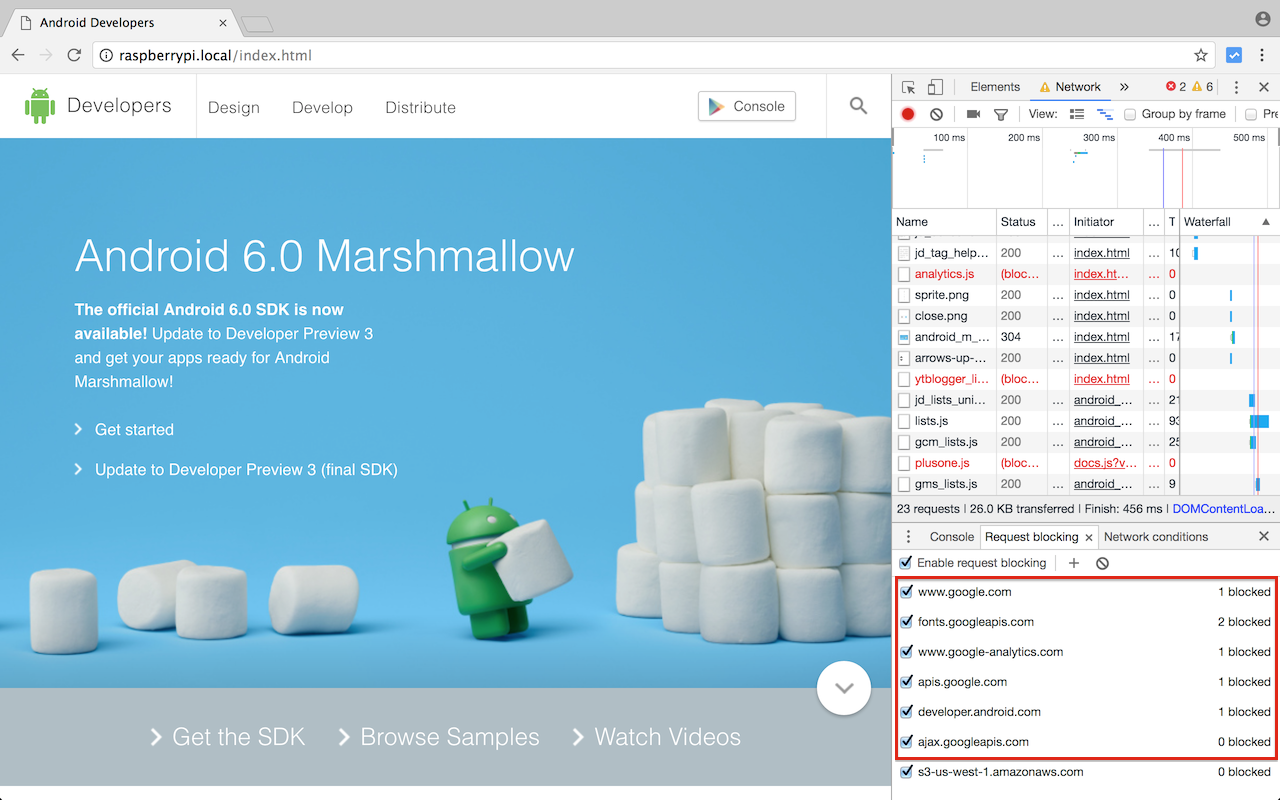Bookmark this page with the star icon
This screenshot has height=800, width=1280.
point(1201,55)
